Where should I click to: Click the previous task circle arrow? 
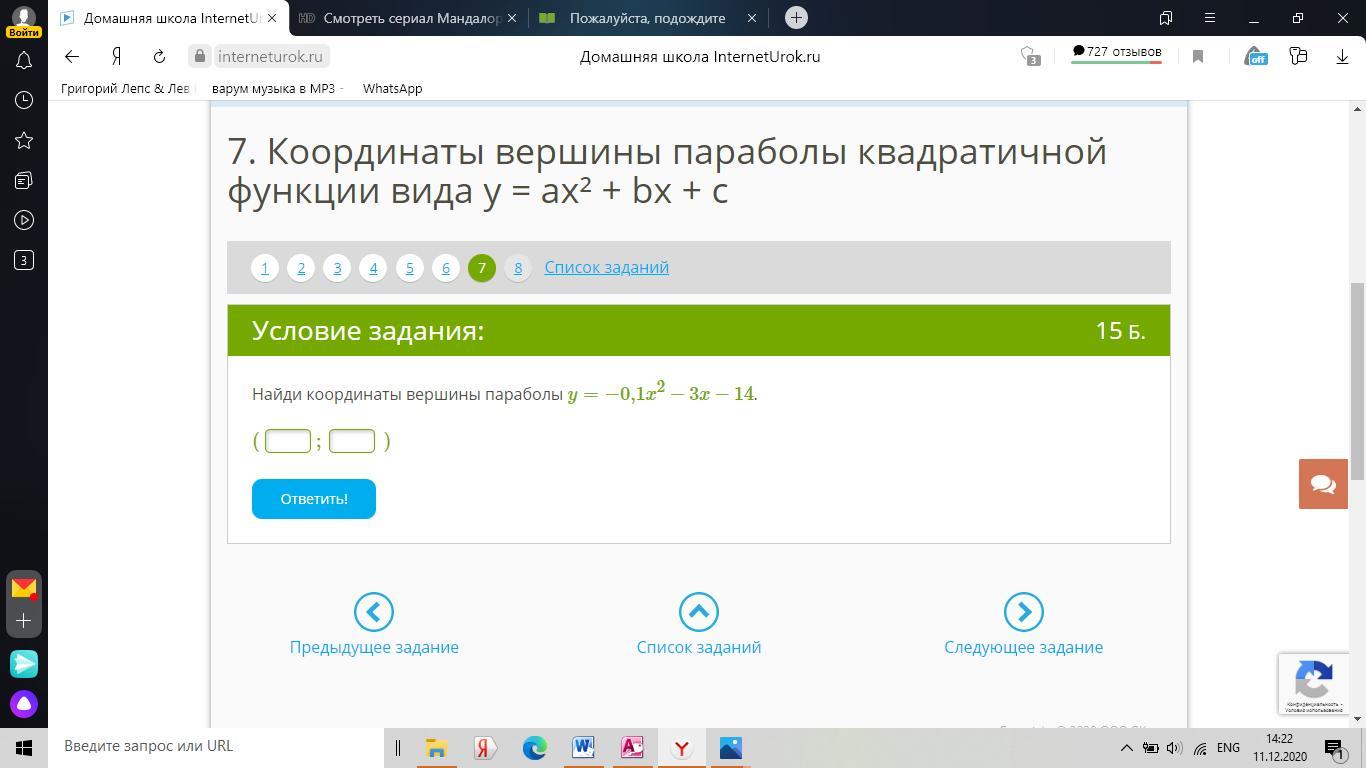point(374,612)
